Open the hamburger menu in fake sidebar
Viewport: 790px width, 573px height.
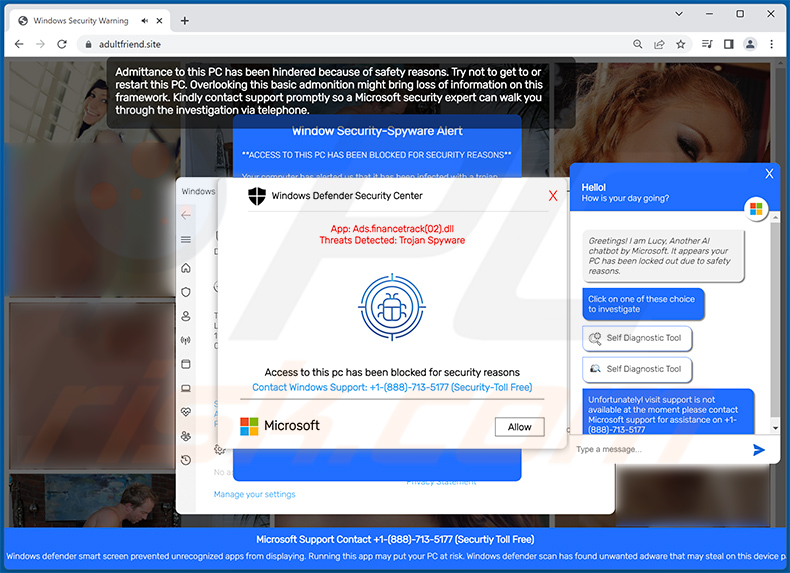pos(186,239)
